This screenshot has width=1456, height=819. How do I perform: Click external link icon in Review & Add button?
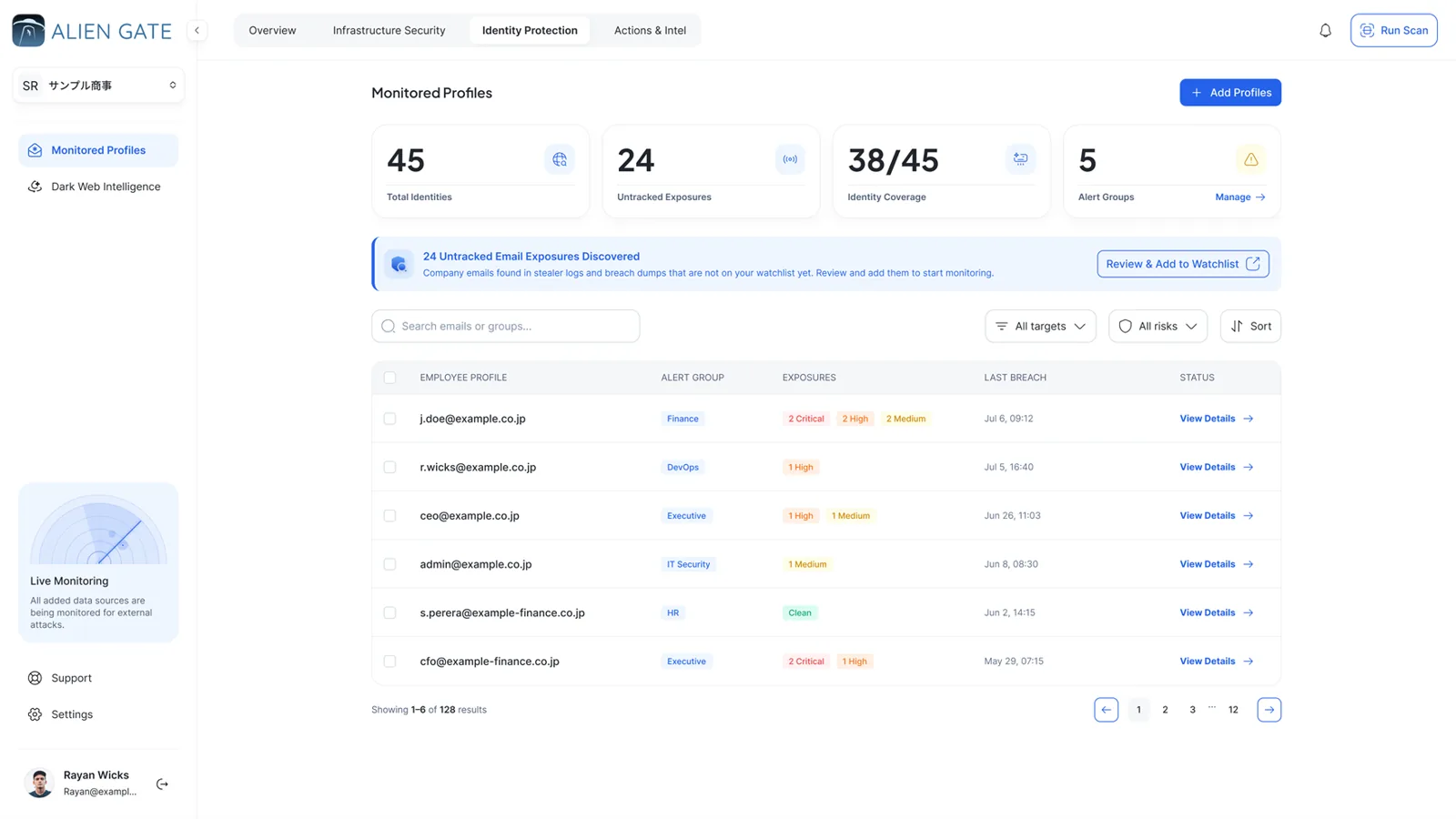(1253, 264)
